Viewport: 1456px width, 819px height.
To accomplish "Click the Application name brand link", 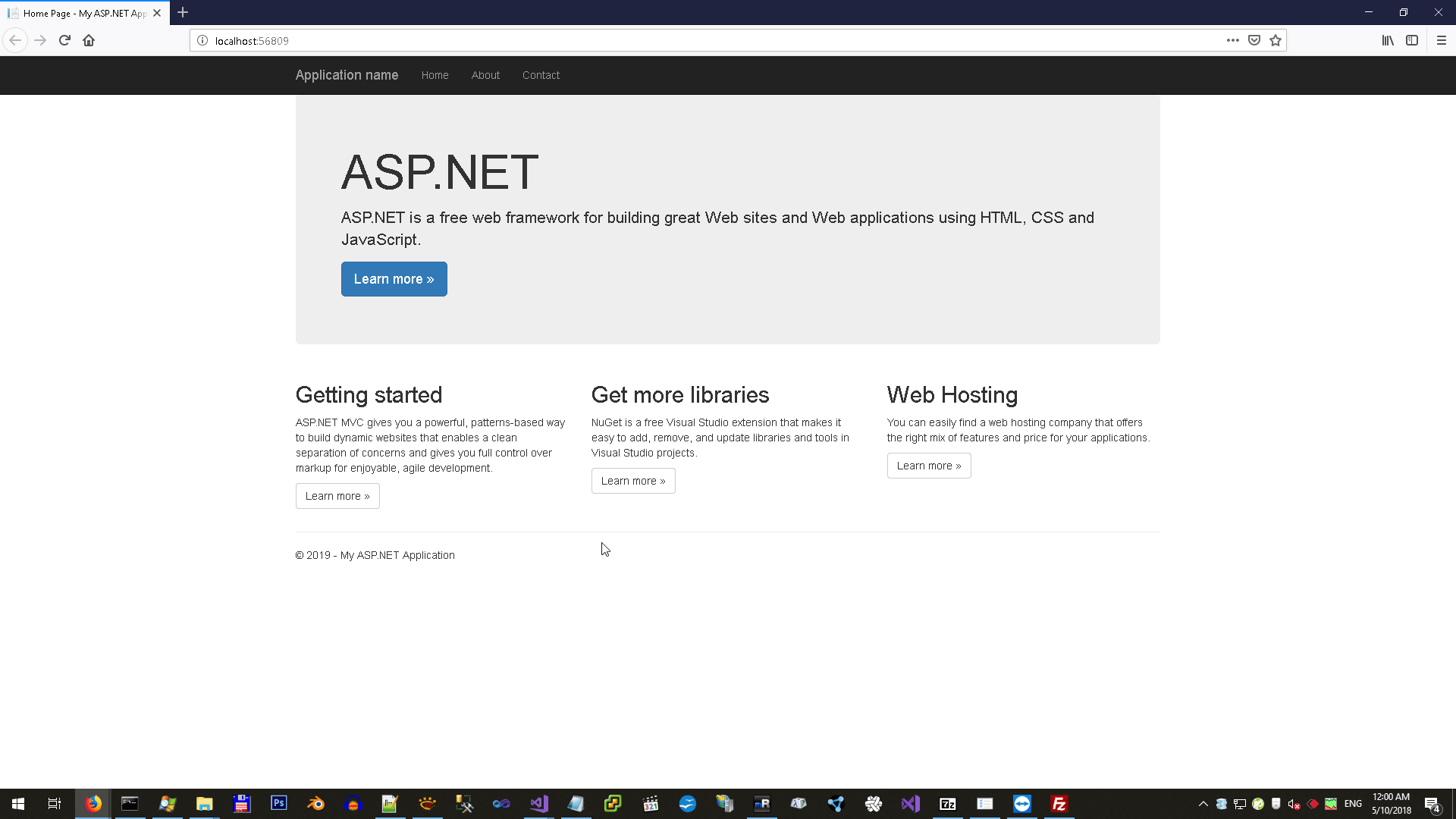I will [x=347, y=75].
